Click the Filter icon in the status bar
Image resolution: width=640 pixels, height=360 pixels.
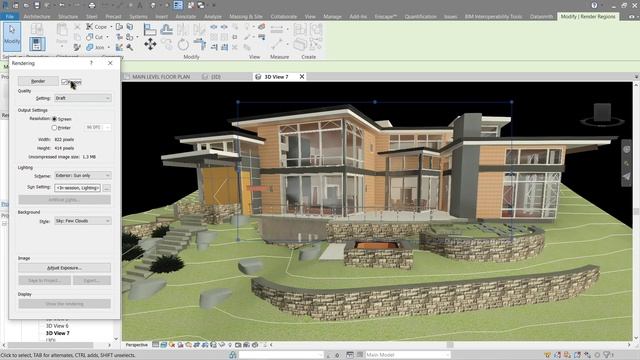[x=607, y=356]
